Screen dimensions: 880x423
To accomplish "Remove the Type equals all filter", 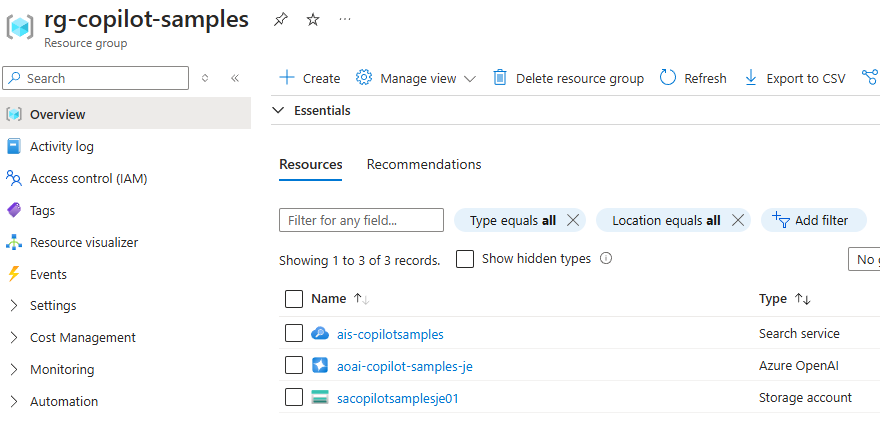I will coord(573,220).
